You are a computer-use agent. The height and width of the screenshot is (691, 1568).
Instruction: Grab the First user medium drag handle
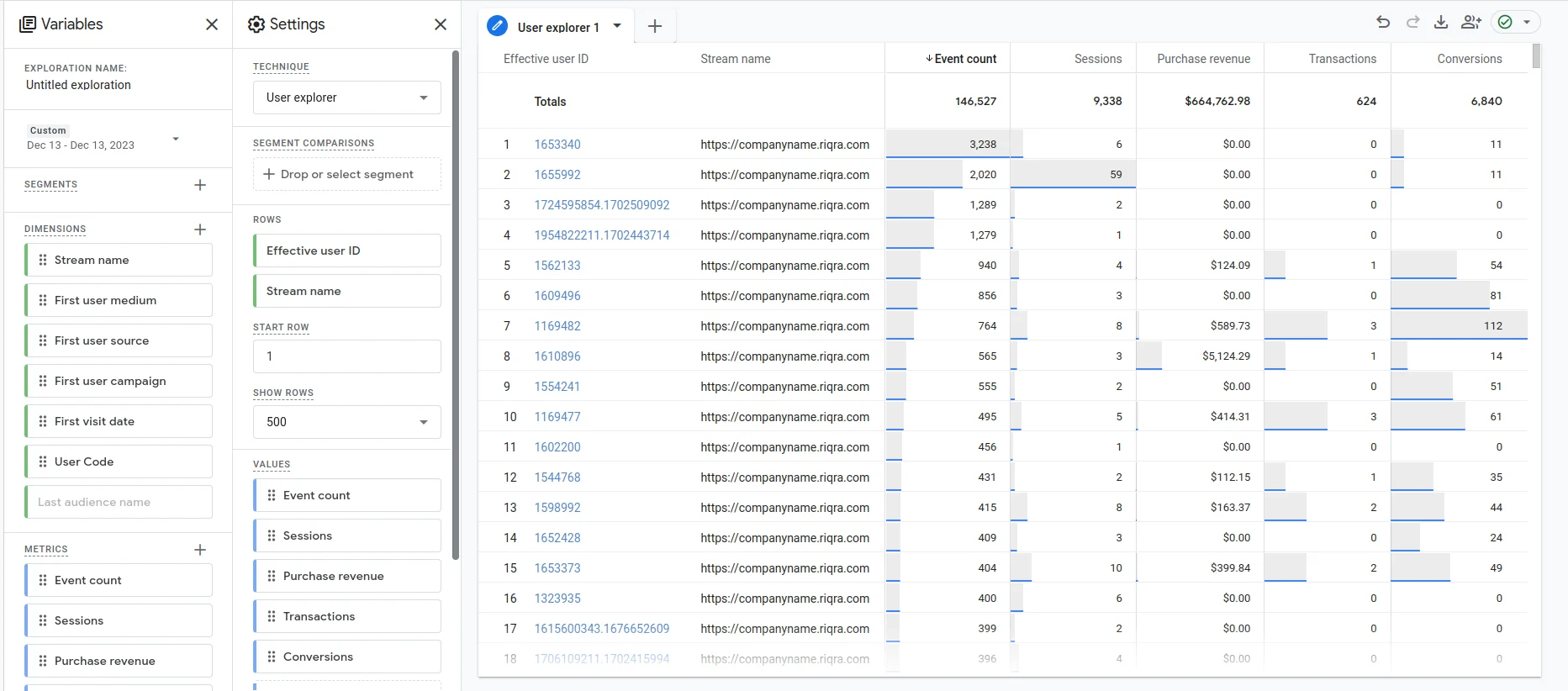[x=43, y=300]
